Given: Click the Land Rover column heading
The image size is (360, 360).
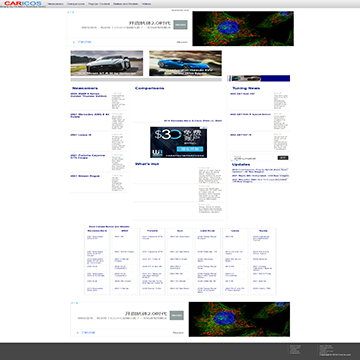Looking at the screenshot, I should [208, 231].
